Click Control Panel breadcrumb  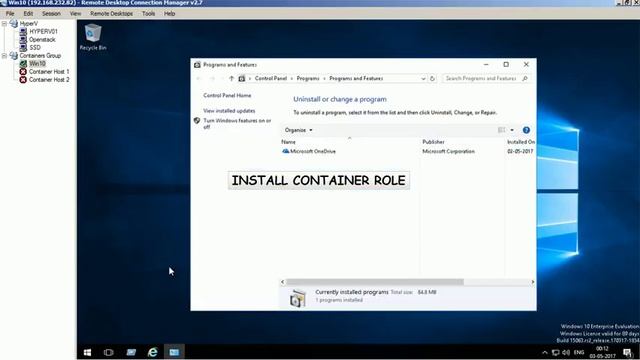pyautogui.click(x=271, y=78)
